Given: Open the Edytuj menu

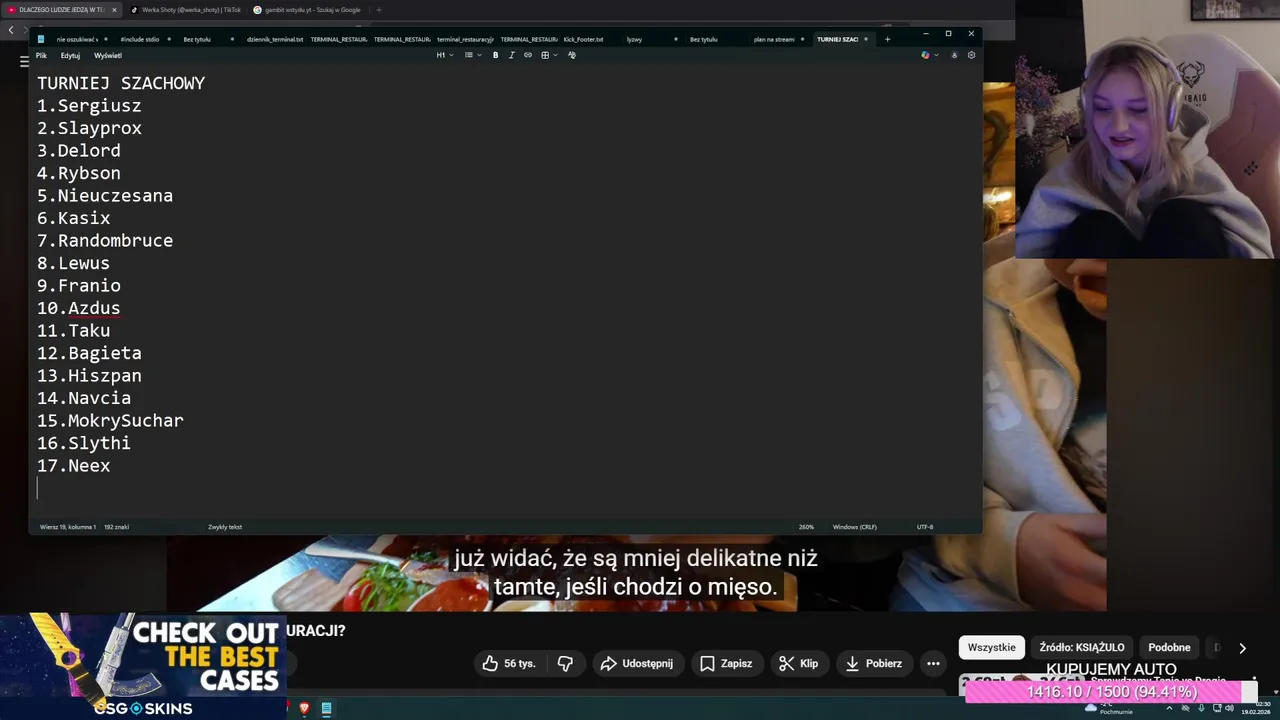Looking at the screenshot, I should point(70,55).
